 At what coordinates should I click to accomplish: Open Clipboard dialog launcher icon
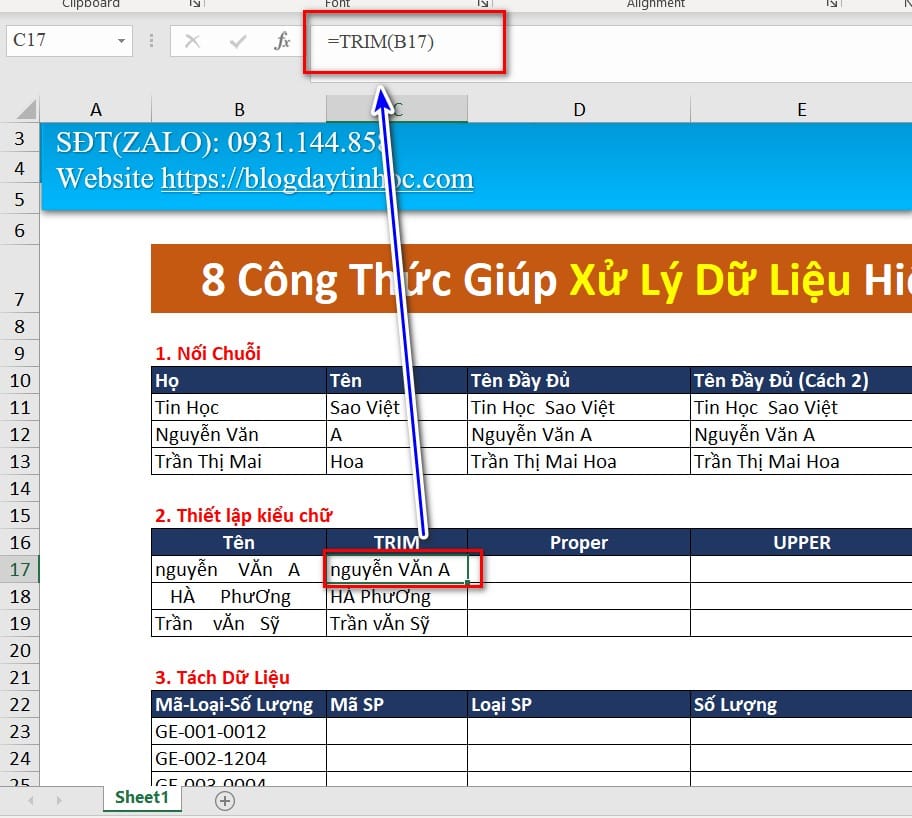195,3
